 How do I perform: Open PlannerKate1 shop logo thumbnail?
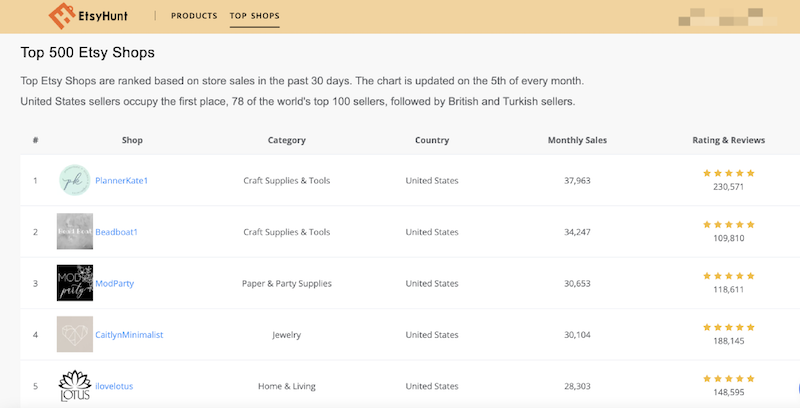(x=75, y=181)
